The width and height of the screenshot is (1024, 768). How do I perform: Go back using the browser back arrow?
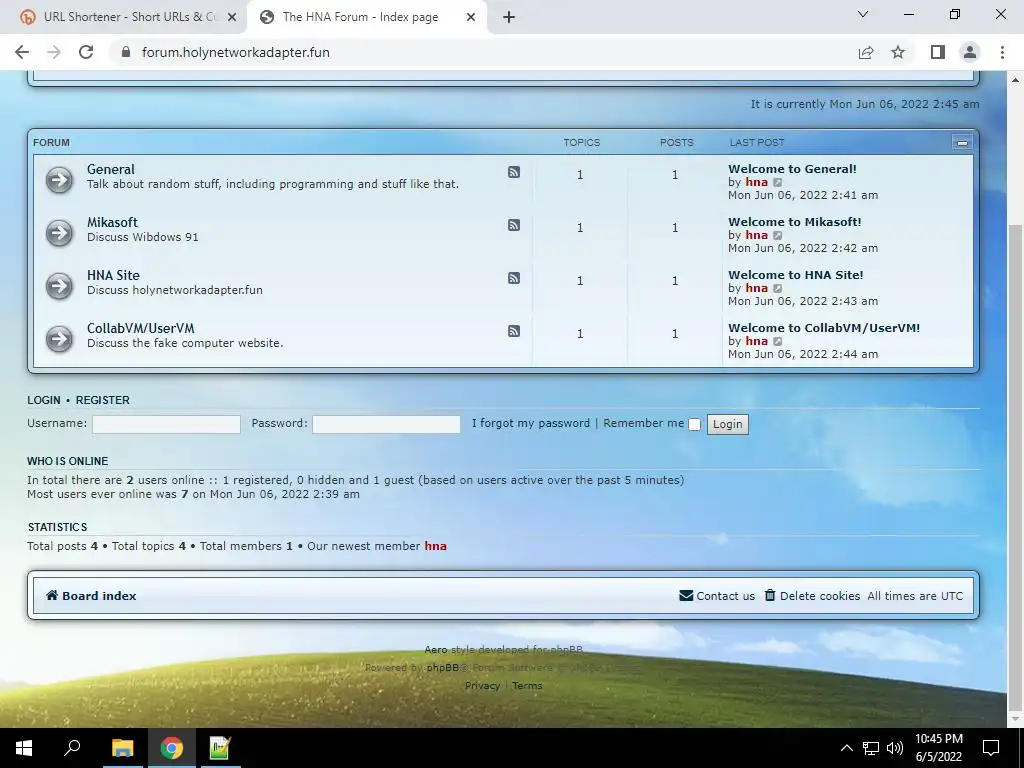tap(22, 52)
